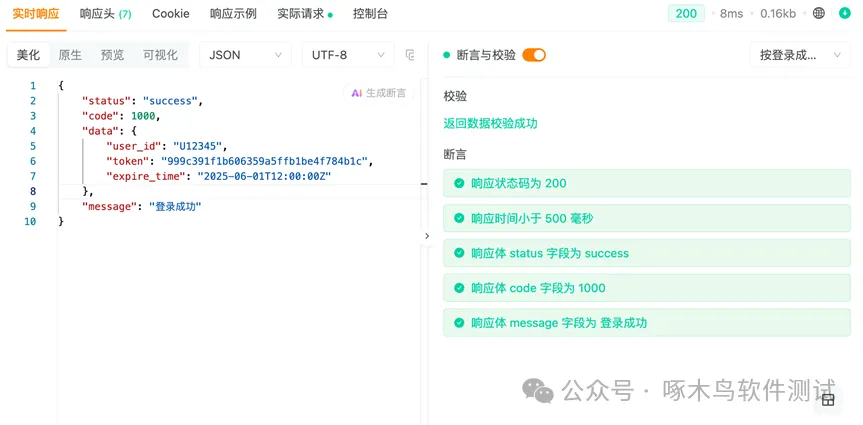The height and width of the screenshot is (425, 863).
Task: Click the 校验 section heading
Action: (x=455, y=96)
